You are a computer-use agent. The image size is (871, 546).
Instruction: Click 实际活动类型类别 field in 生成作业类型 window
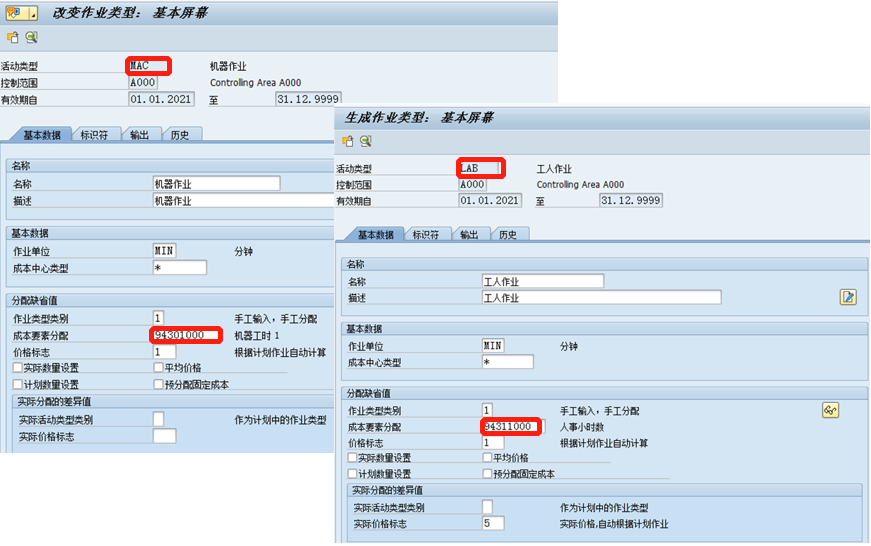click(487, 507)
